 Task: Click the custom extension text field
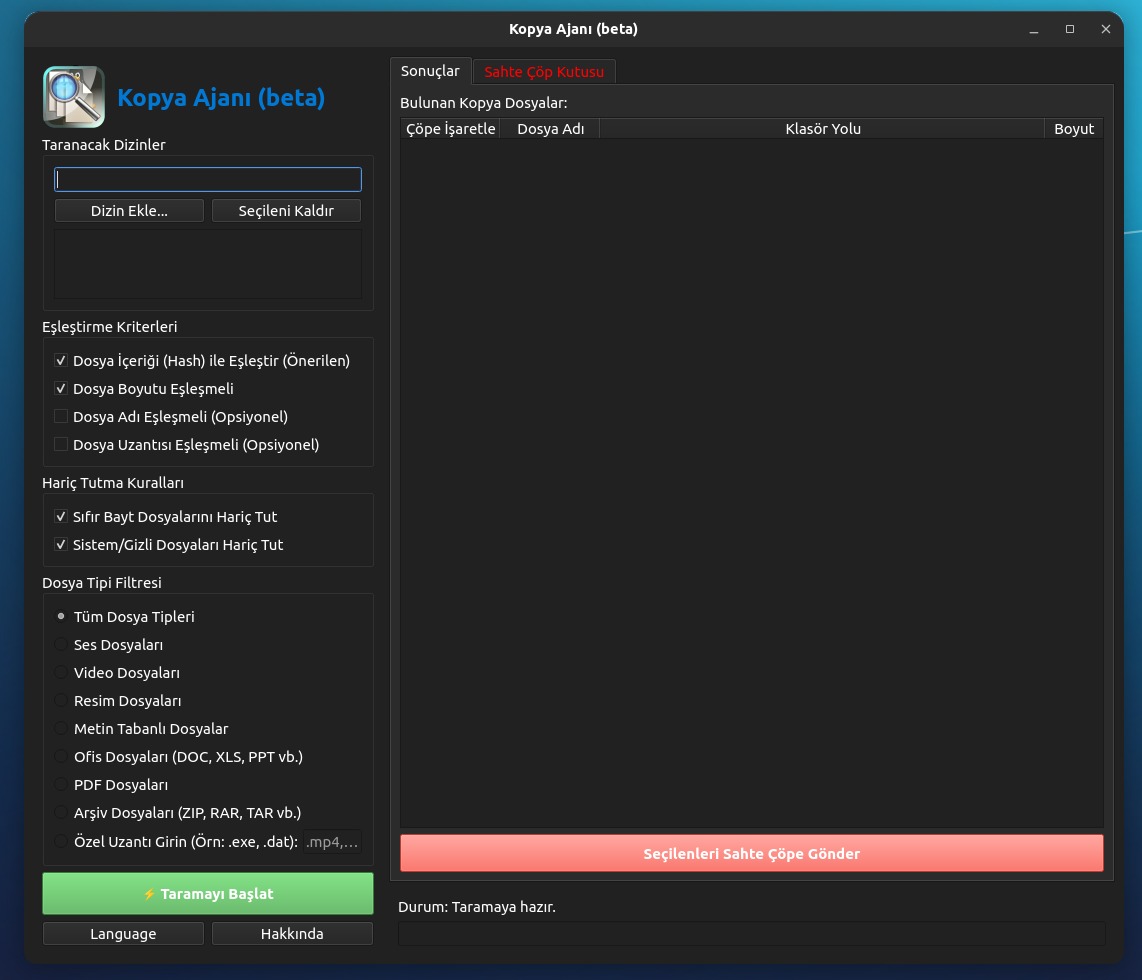[332, 842]
